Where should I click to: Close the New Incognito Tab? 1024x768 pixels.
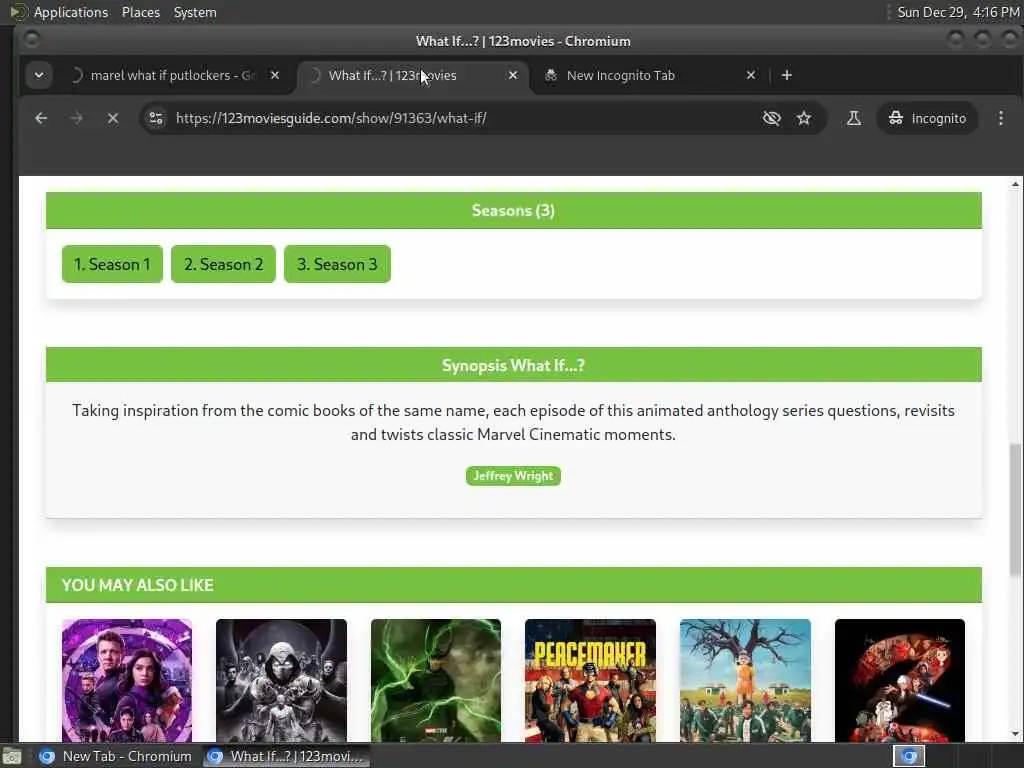click(751, 75)
